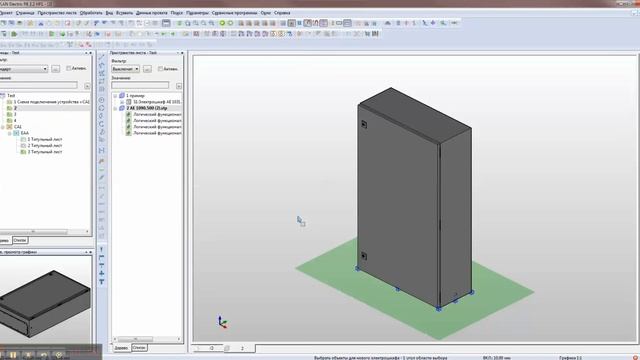Click the green folder icon in second toolbar row
This screenshot has height=360, width=640.
pos(14,34)
